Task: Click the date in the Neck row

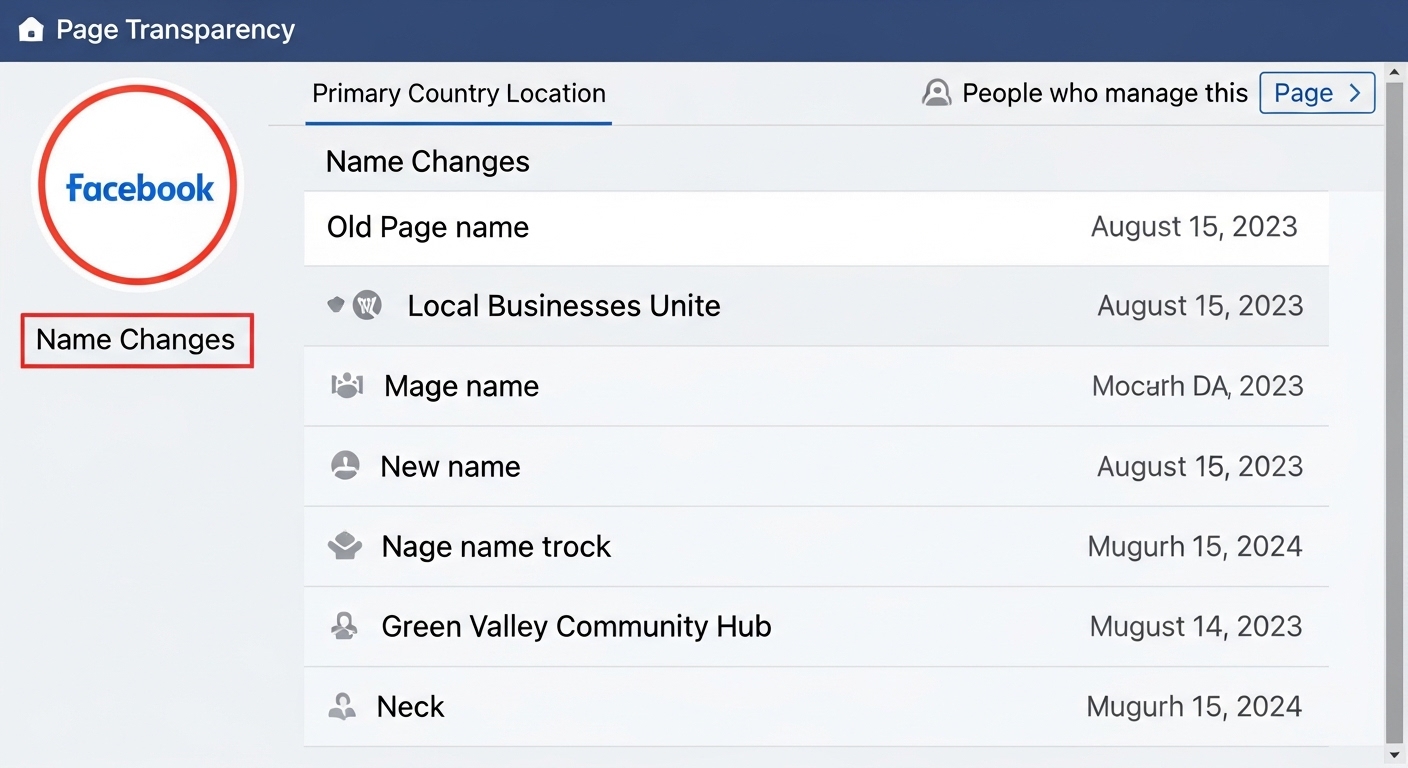Action: [x=1194, y=707]
